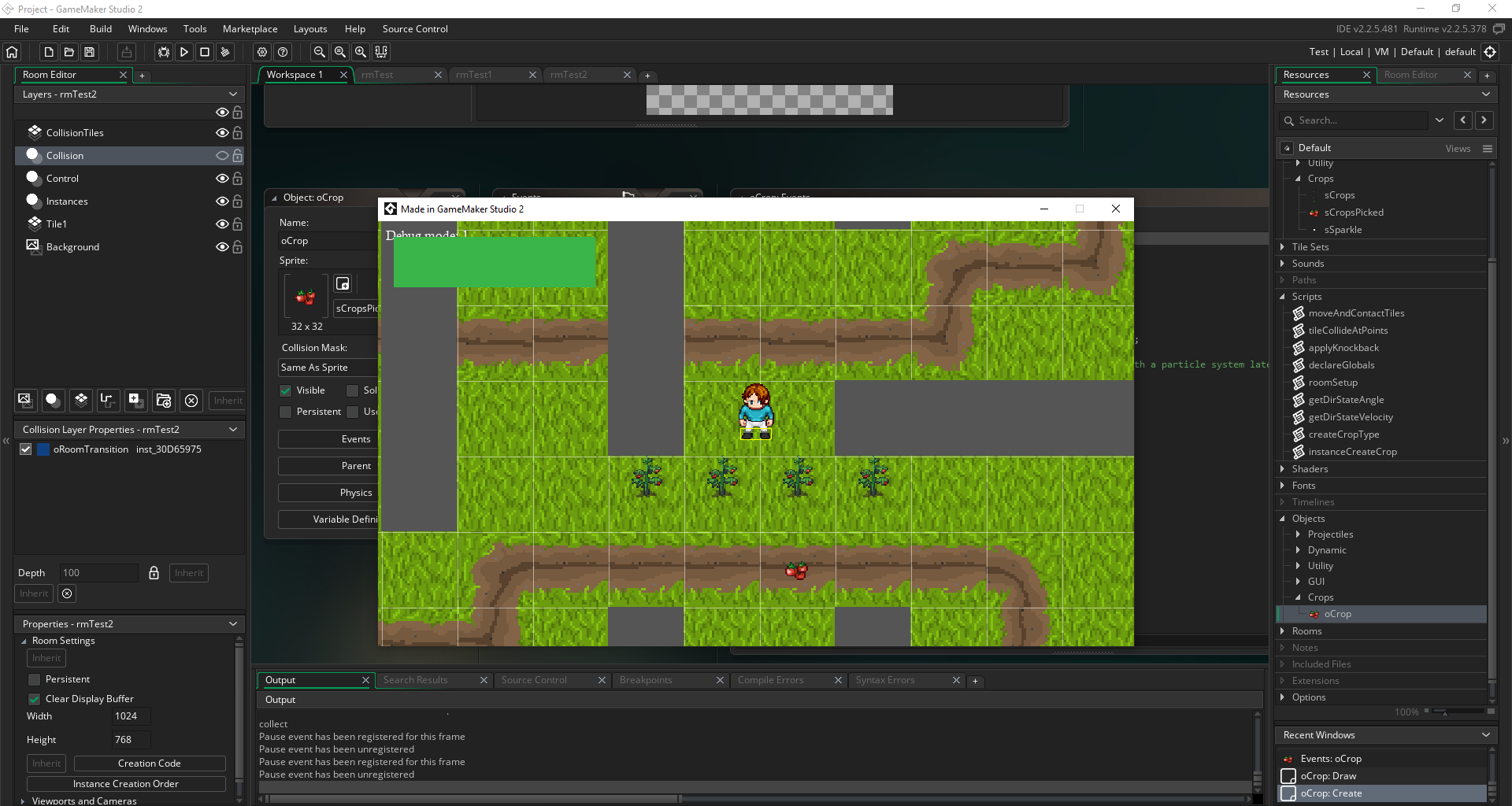Switch to the Compile Errors tab

coord(770,680)
